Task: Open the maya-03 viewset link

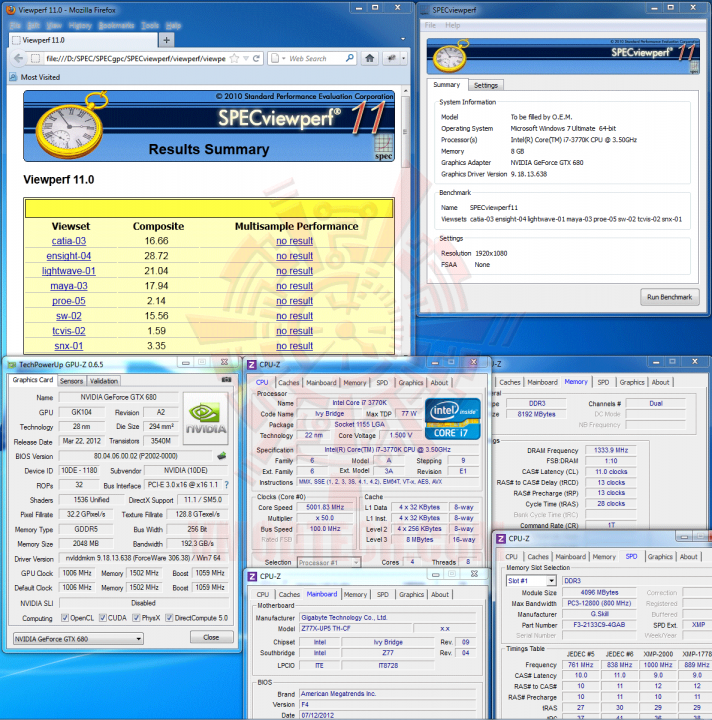Action: [69, 286]
